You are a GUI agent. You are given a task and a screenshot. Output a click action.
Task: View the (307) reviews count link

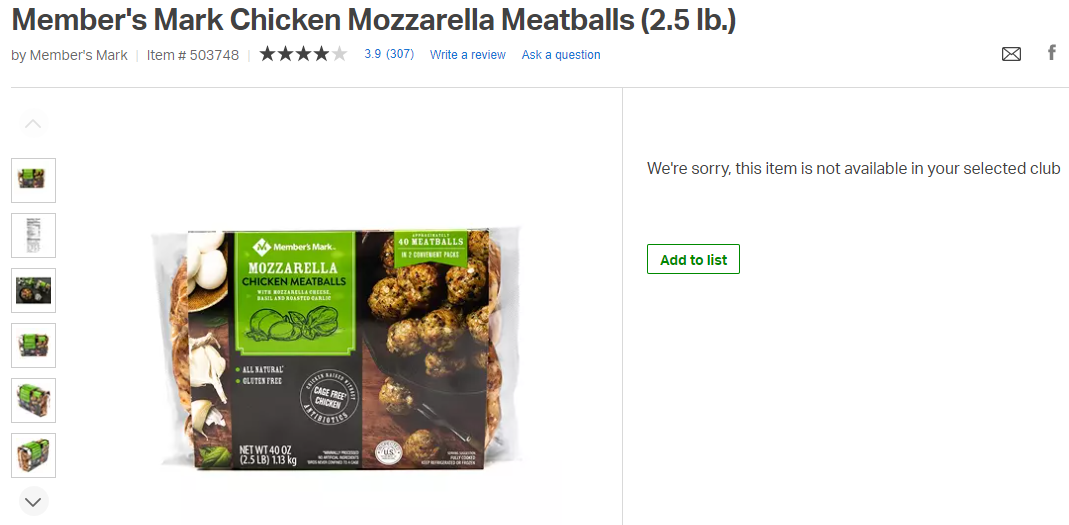tap(400, 54)
